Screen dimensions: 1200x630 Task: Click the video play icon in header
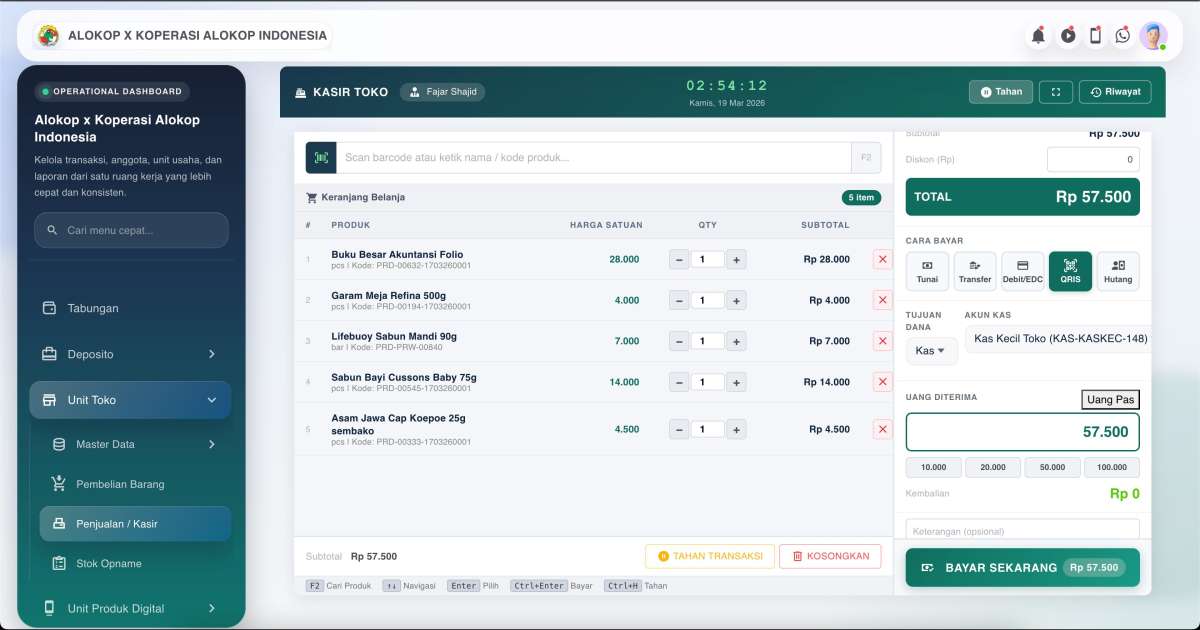point(1068,36)
